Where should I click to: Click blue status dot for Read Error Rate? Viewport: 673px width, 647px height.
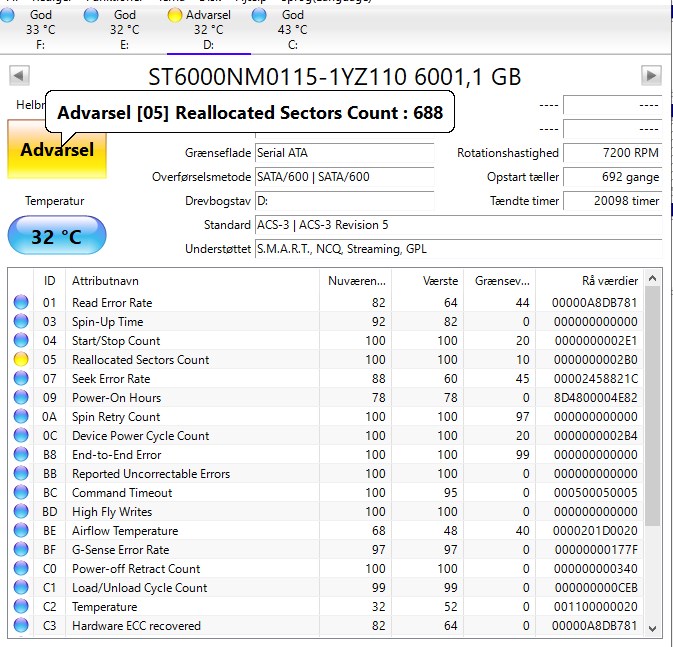coord(21,302)
